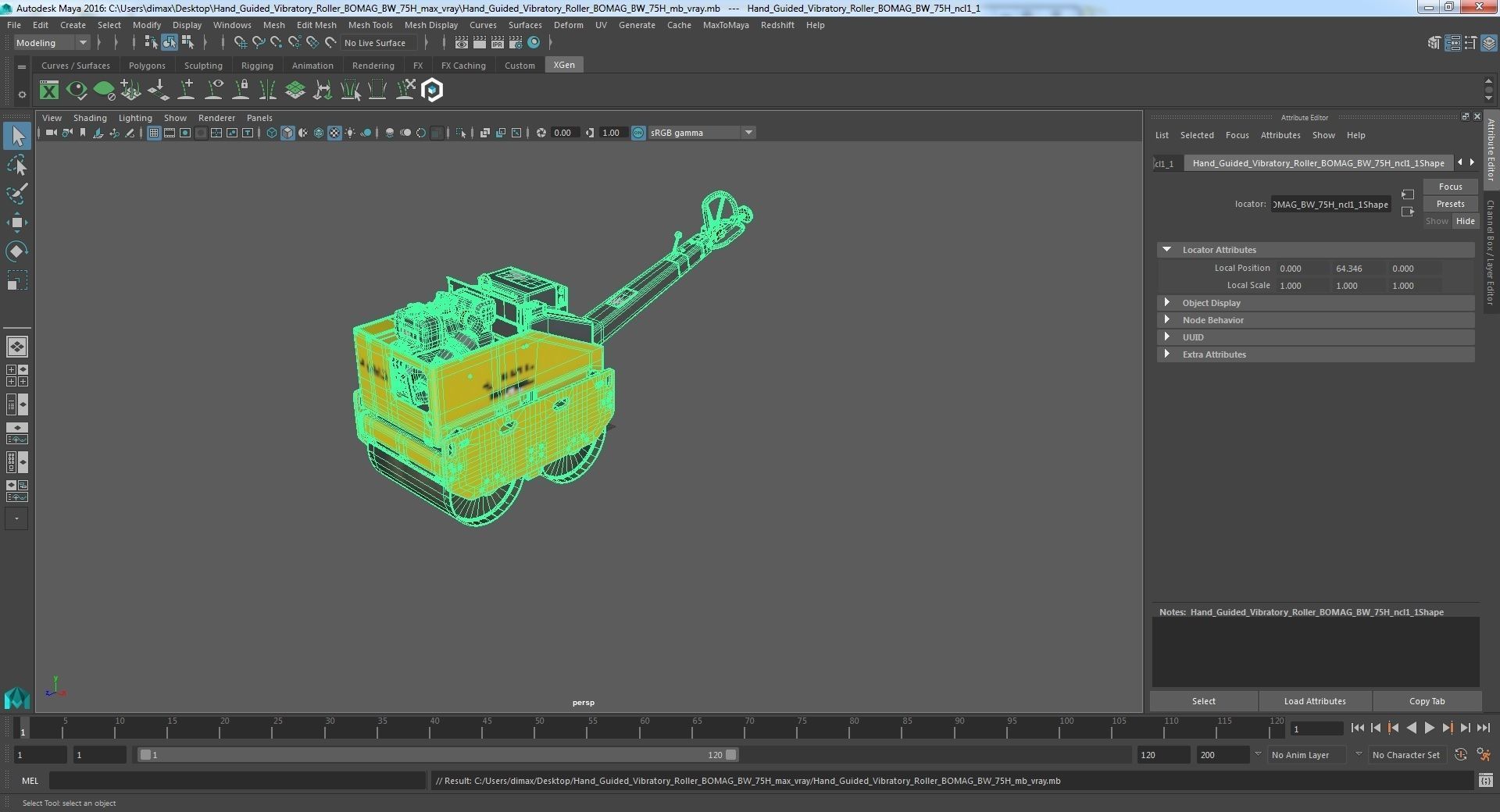
Task: Open the sRGB gamma view transform dropdown
Action: [702, 133]
